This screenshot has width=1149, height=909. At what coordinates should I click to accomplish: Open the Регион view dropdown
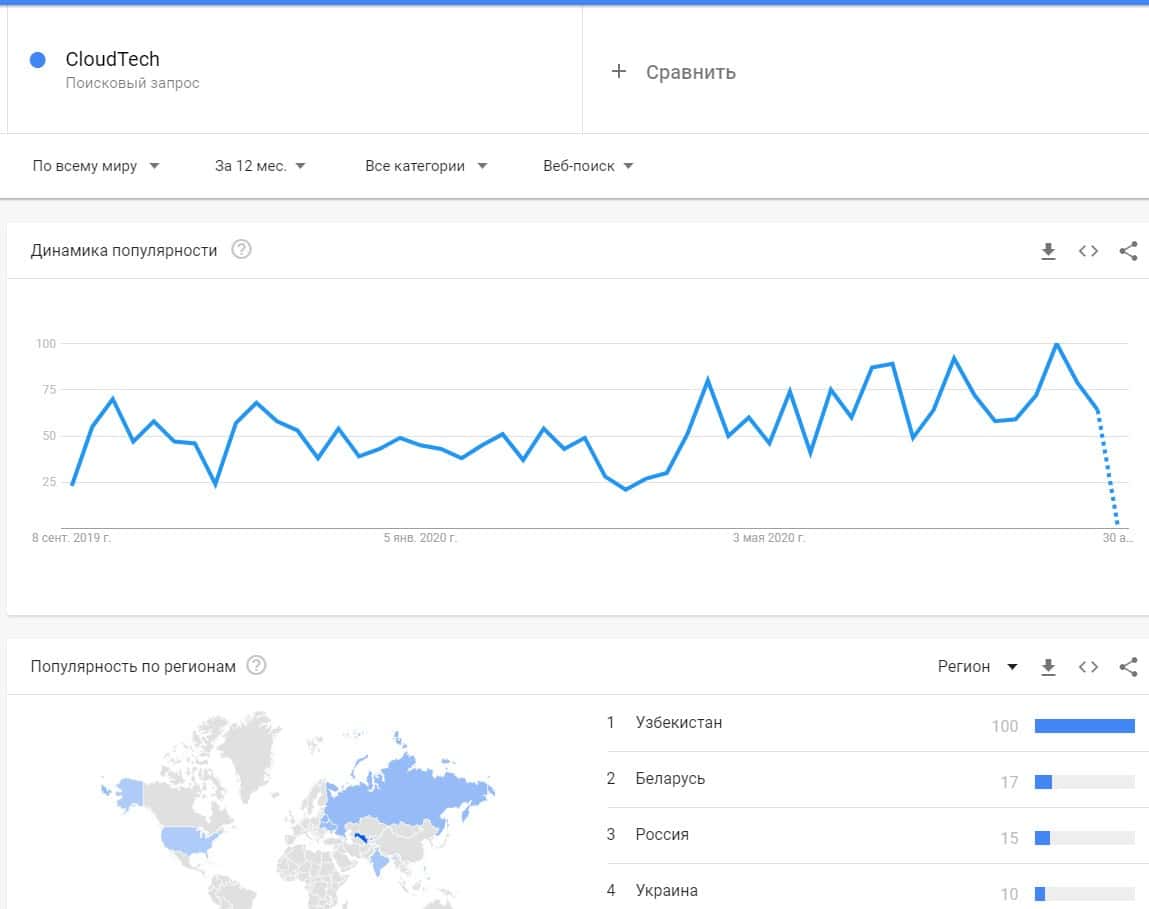977,667
